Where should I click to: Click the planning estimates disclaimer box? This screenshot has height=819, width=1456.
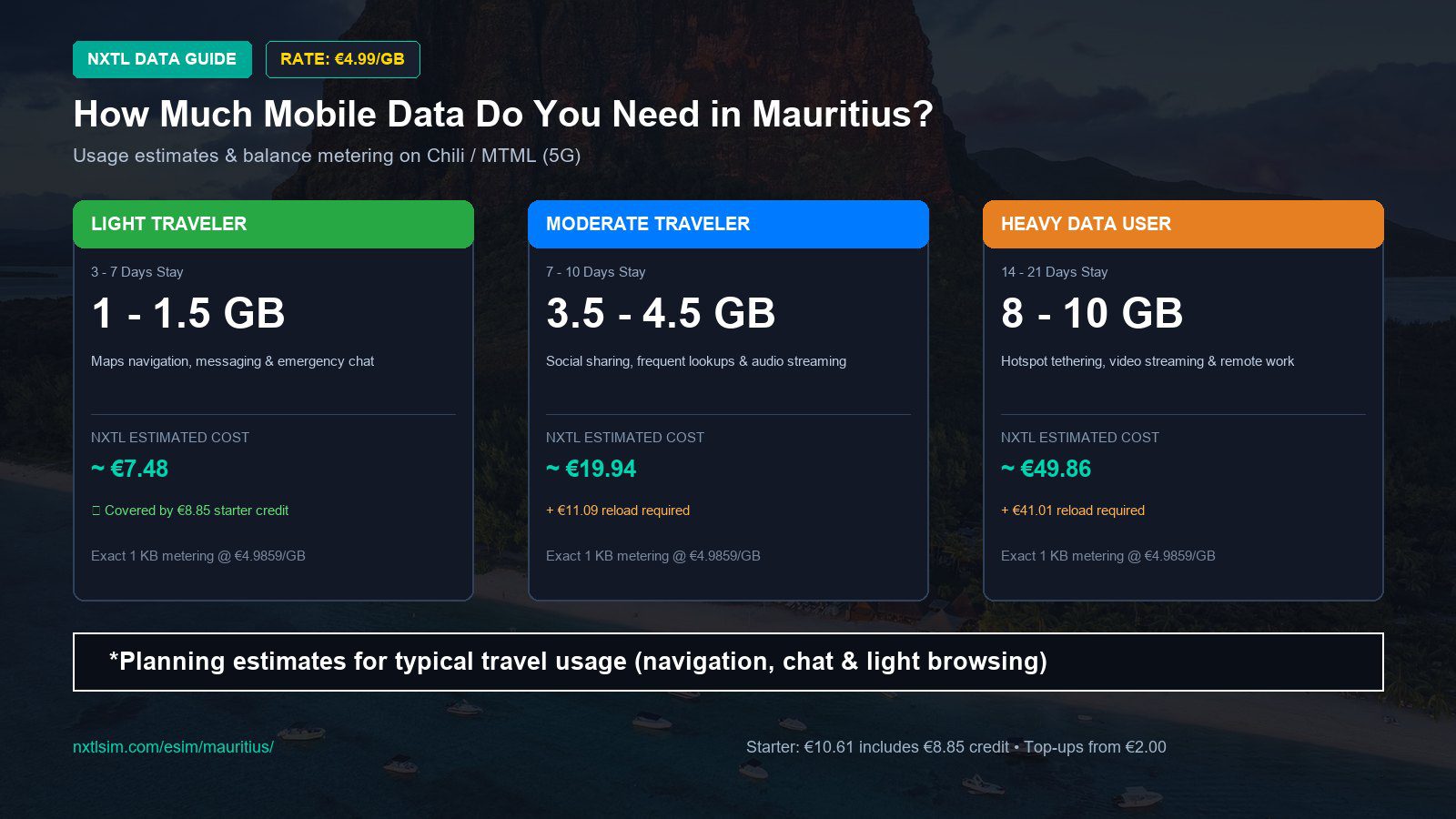click(728, 662)
